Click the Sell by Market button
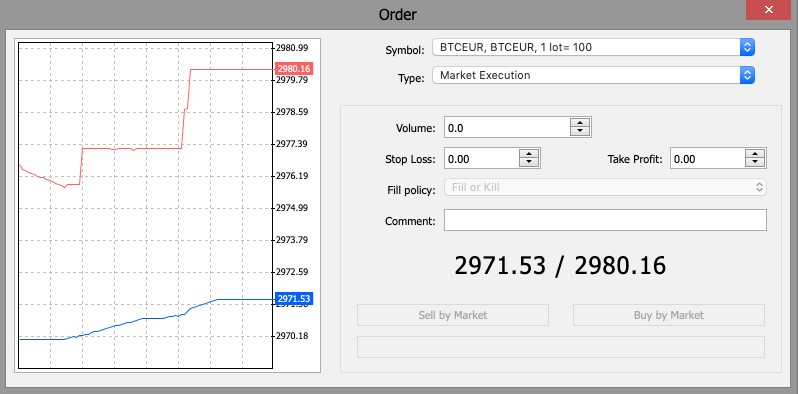 [453, 315]
